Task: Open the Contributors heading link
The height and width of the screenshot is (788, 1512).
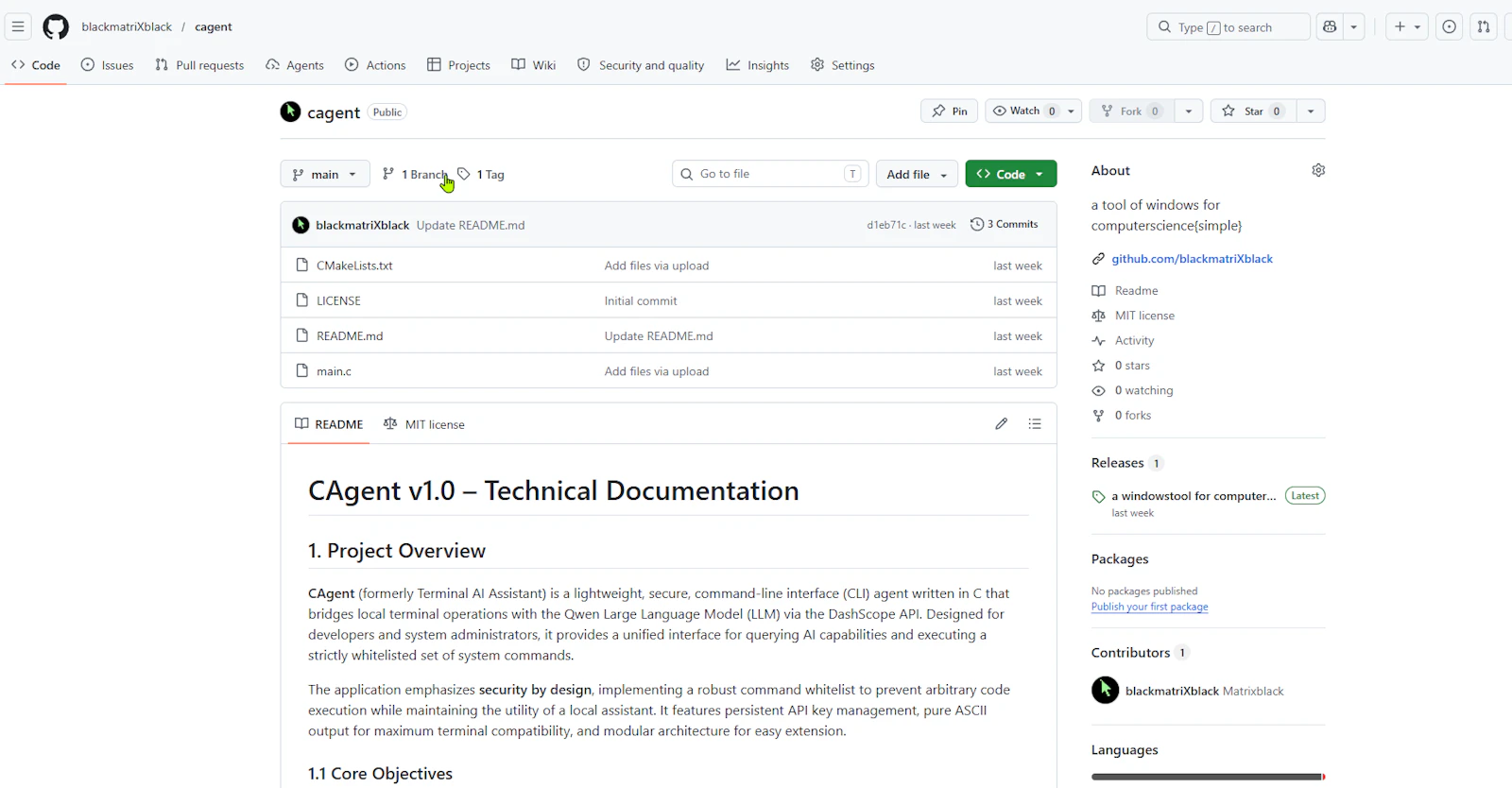Action: pos(1141,653)
